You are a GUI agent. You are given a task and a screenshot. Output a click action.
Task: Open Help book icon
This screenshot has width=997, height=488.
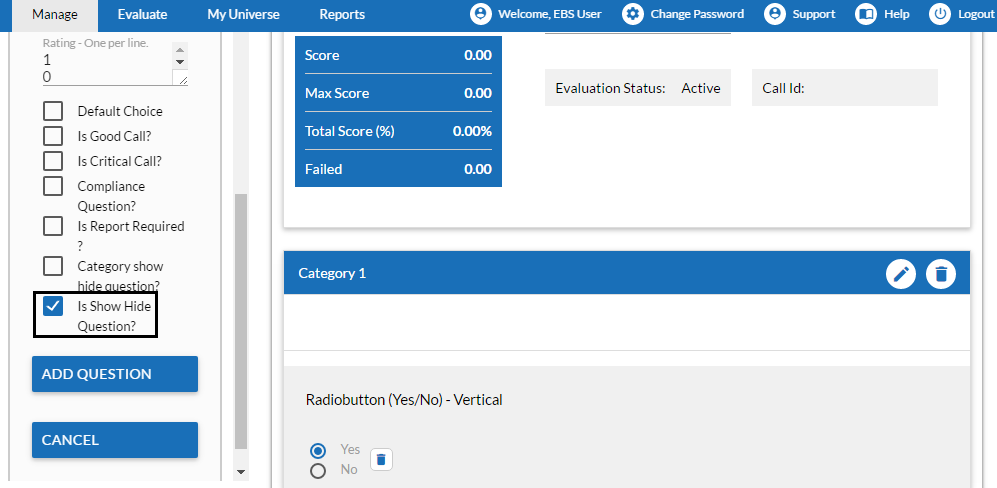865,14
